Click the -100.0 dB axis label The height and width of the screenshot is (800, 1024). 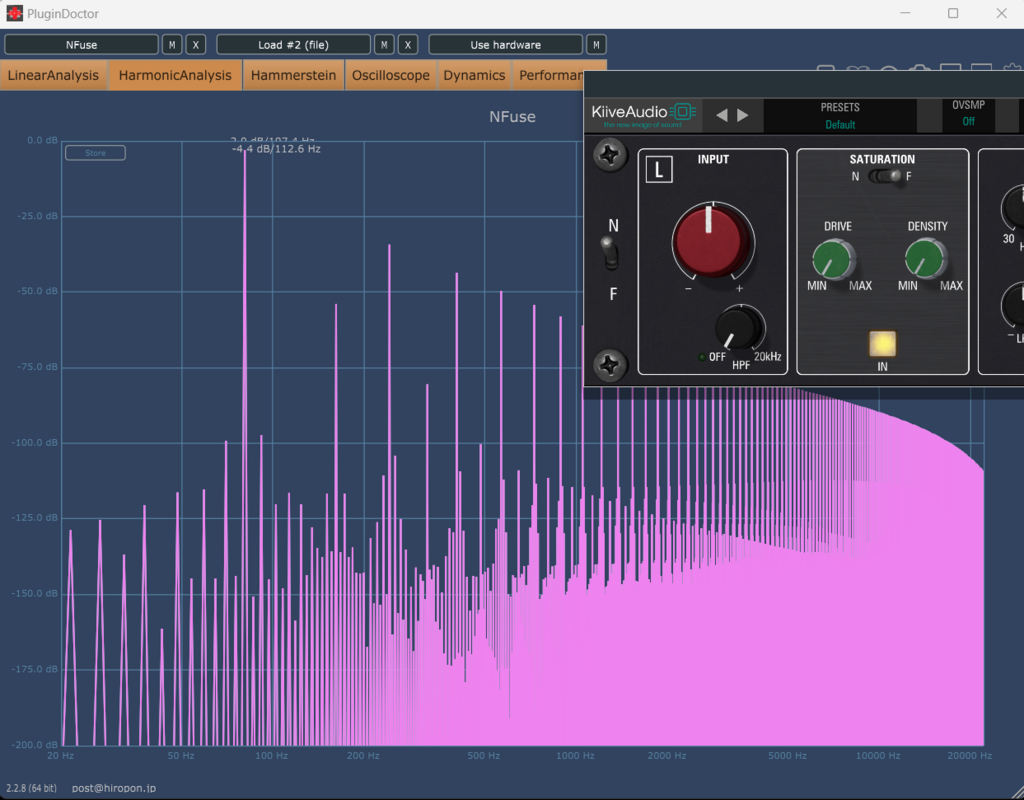[x=35, y=443]
